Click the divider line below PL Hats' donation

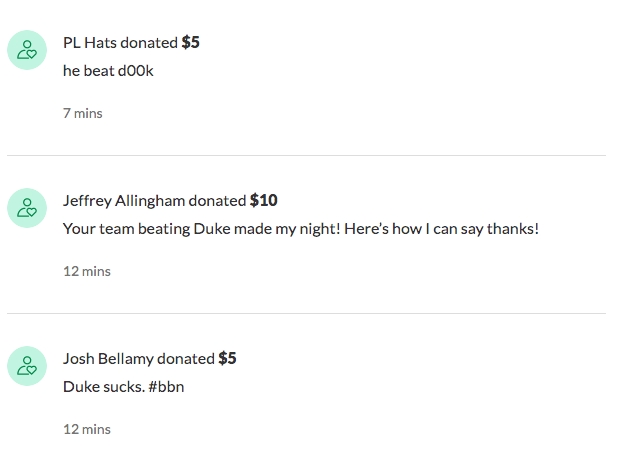306,155
